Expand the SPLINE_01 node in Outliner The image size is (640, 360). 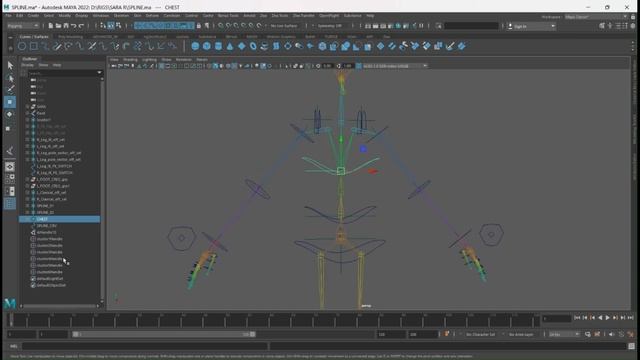click(27, 206)
